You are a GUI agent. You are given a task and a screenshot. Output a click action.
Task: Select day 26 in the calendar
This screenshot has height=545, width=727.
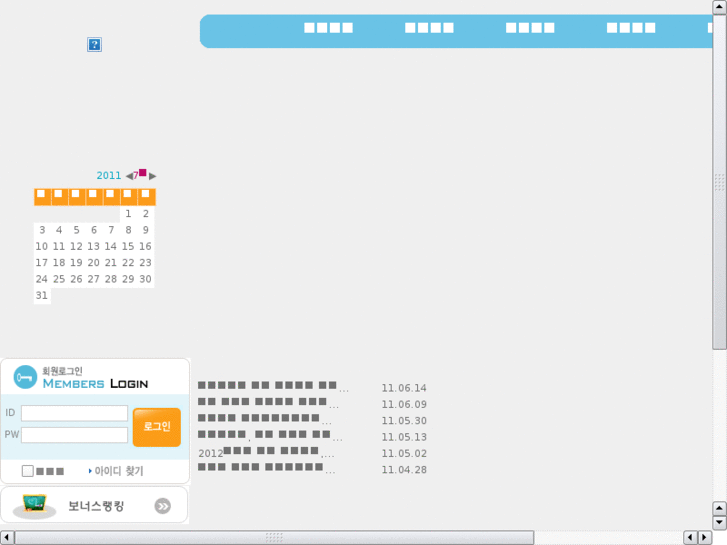(x=77, y=279)
